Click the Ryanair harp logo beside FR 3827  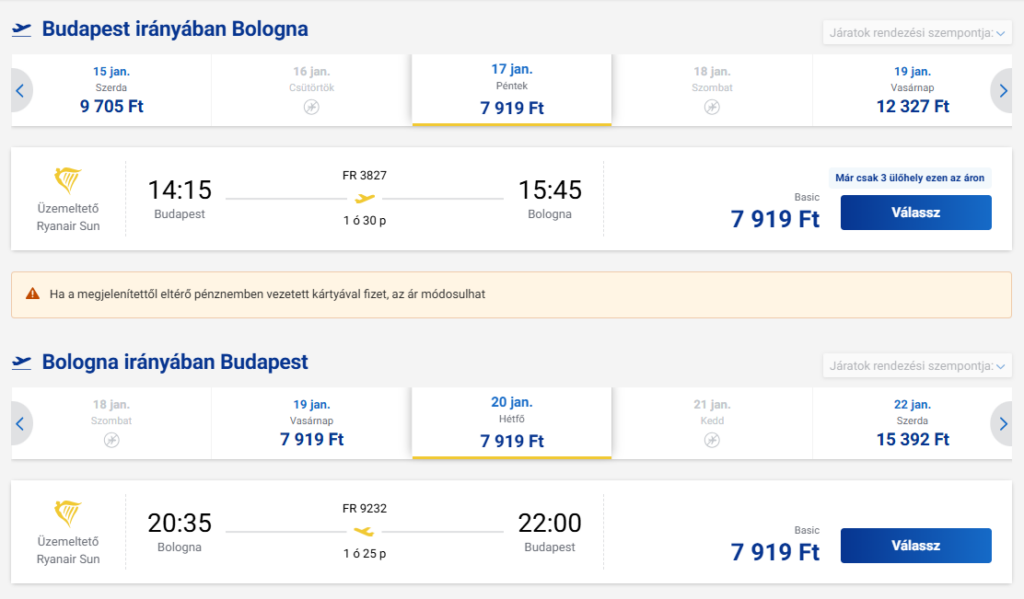67,180
